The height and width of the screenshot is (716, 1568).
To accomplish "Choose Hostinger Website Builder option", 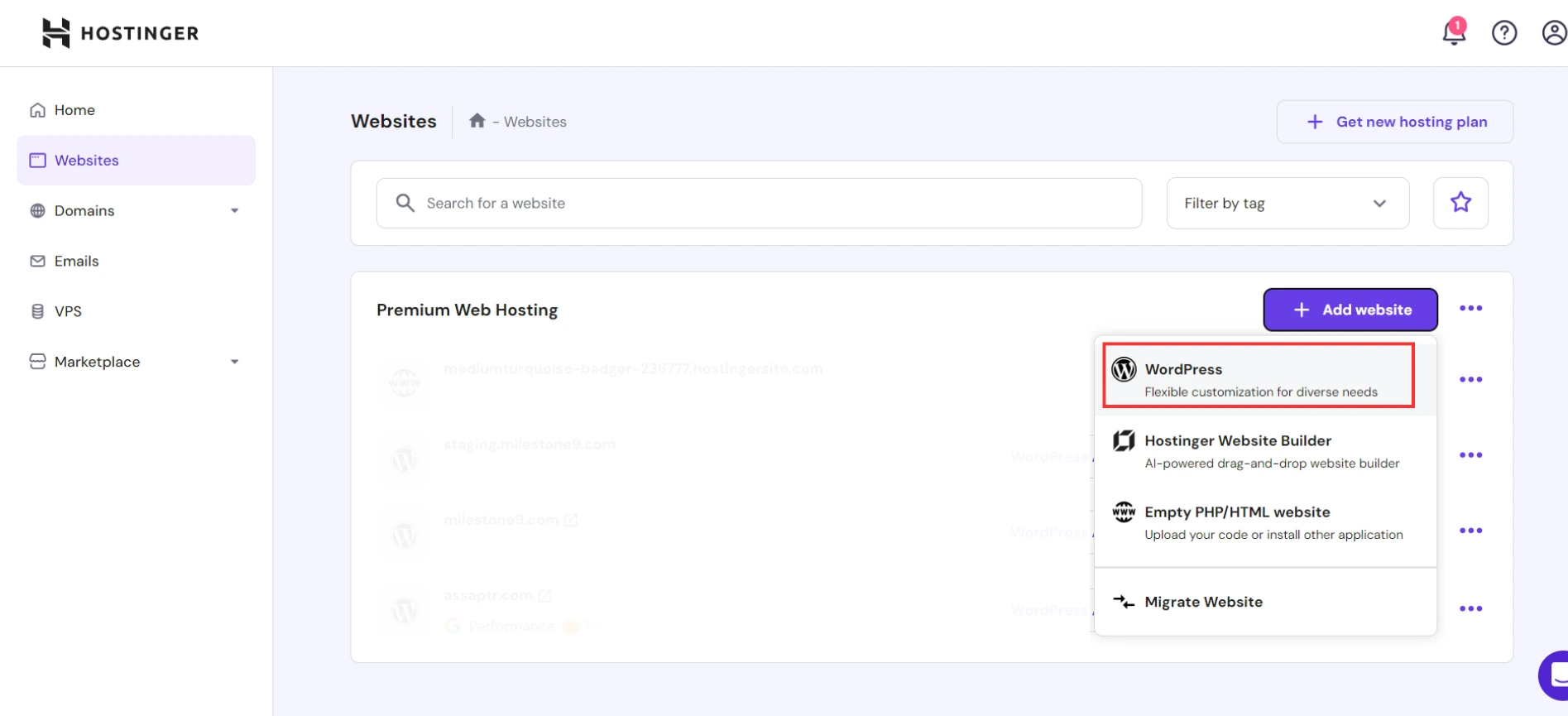I will 1265,451.
